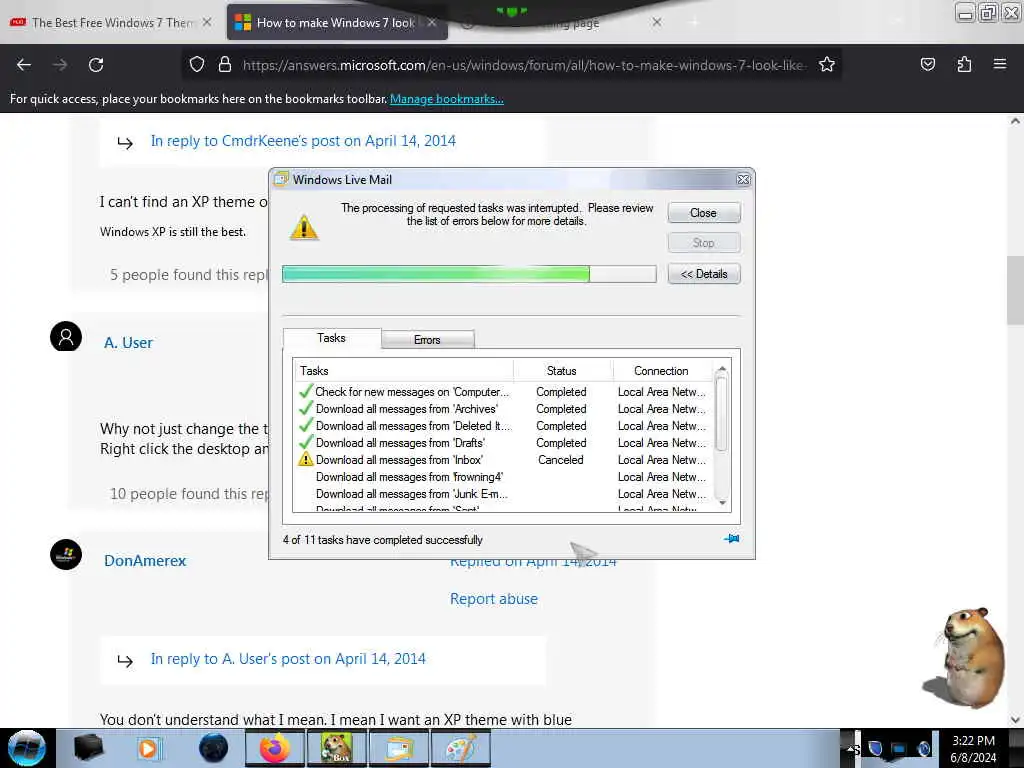Select 'Check for new messages on Computer' row
1024x768 pixels.
click(502, 392)
